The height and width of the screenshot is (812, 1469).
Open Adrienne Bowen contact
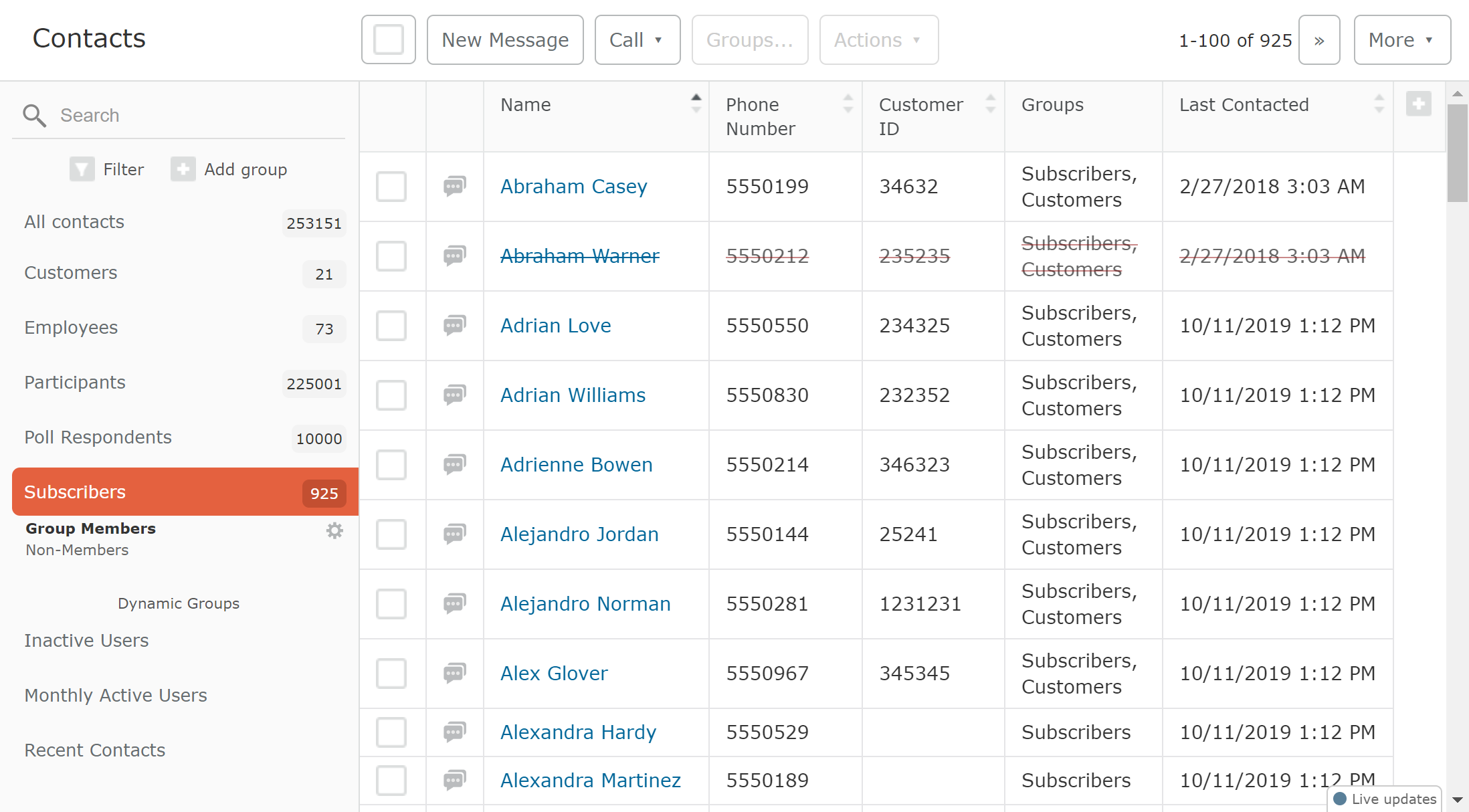pyautogui.click(x=577, y=464)
